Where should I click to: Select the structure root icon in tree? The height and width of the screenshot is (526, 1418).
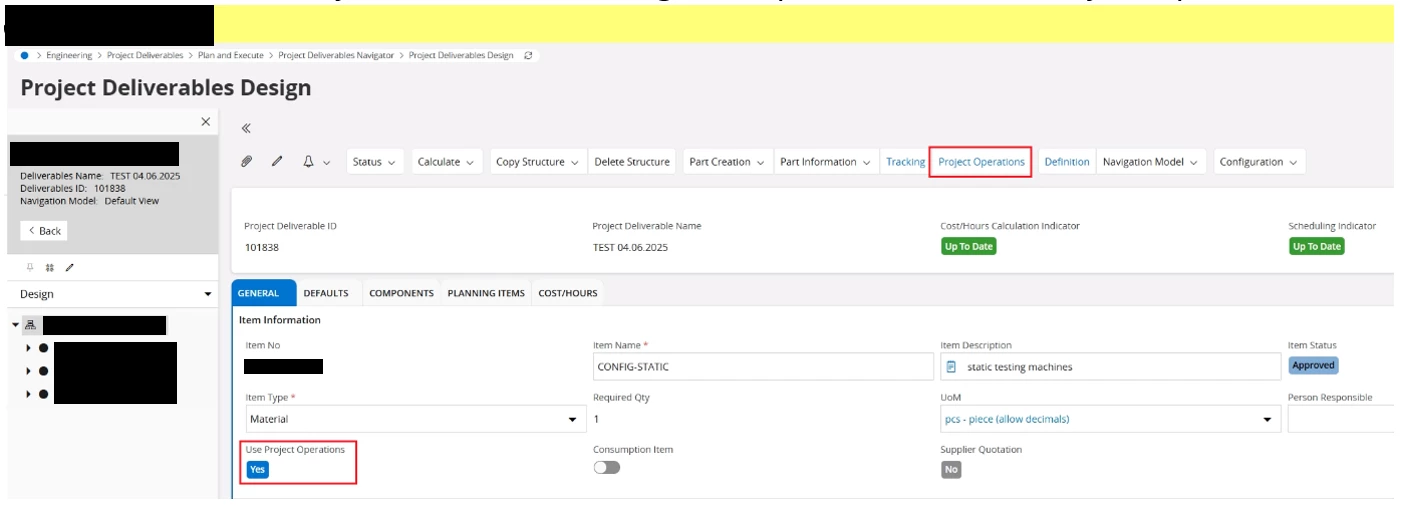click(31, 325)
